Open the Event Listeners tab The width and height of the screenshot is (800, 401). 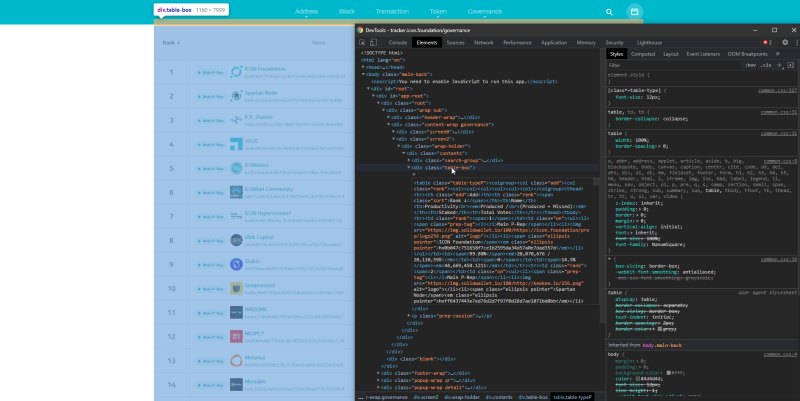[703, 54]
